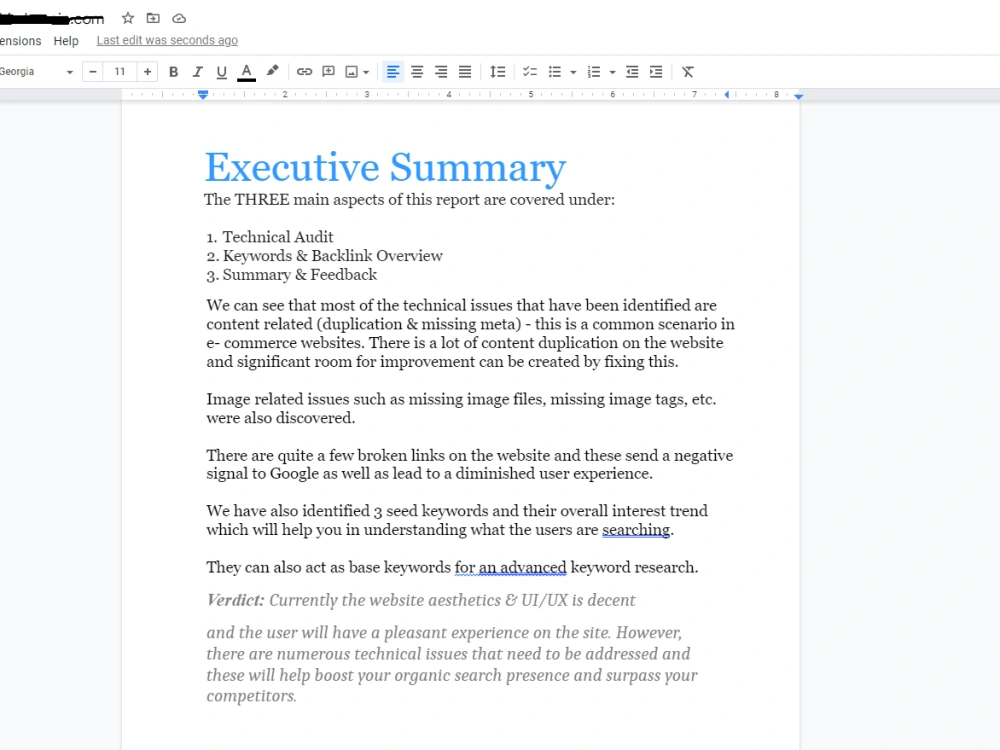Click the 'We have also identified 3 seed keywords' line
The image size is (1000, 750).
coord(457,511)
